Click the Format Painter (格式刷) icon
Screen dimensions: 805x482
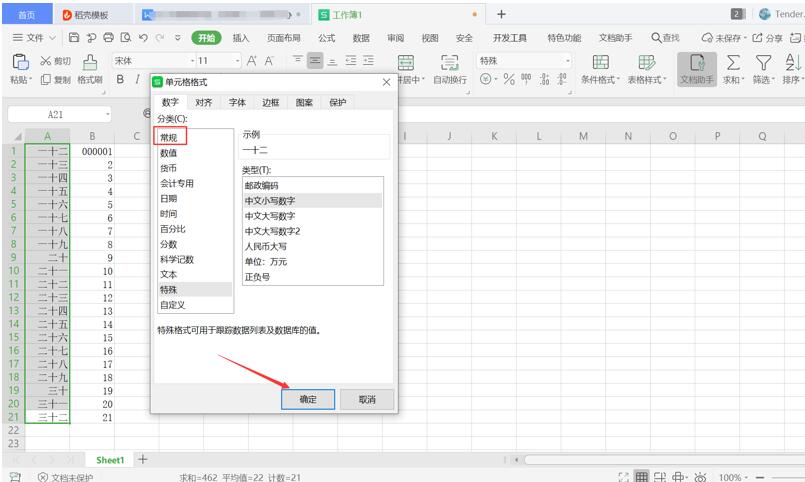click(90, 62)
